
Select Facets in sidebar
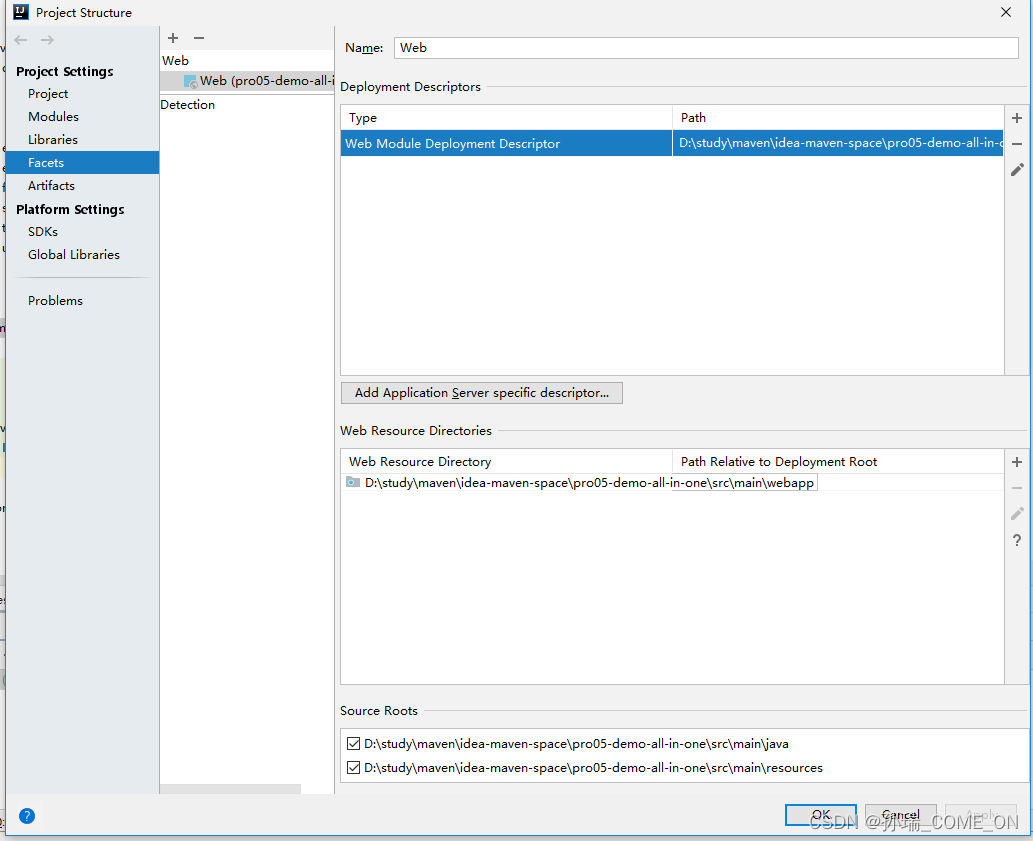pos(82,163)
